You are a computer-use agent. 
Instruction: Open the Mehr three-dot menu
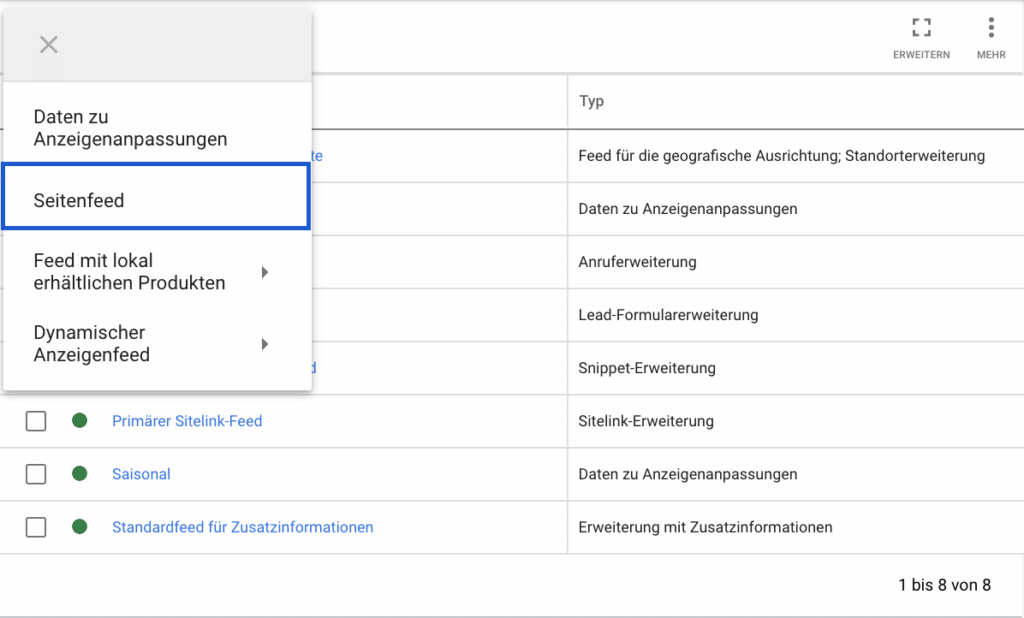(x=991, y=28)
